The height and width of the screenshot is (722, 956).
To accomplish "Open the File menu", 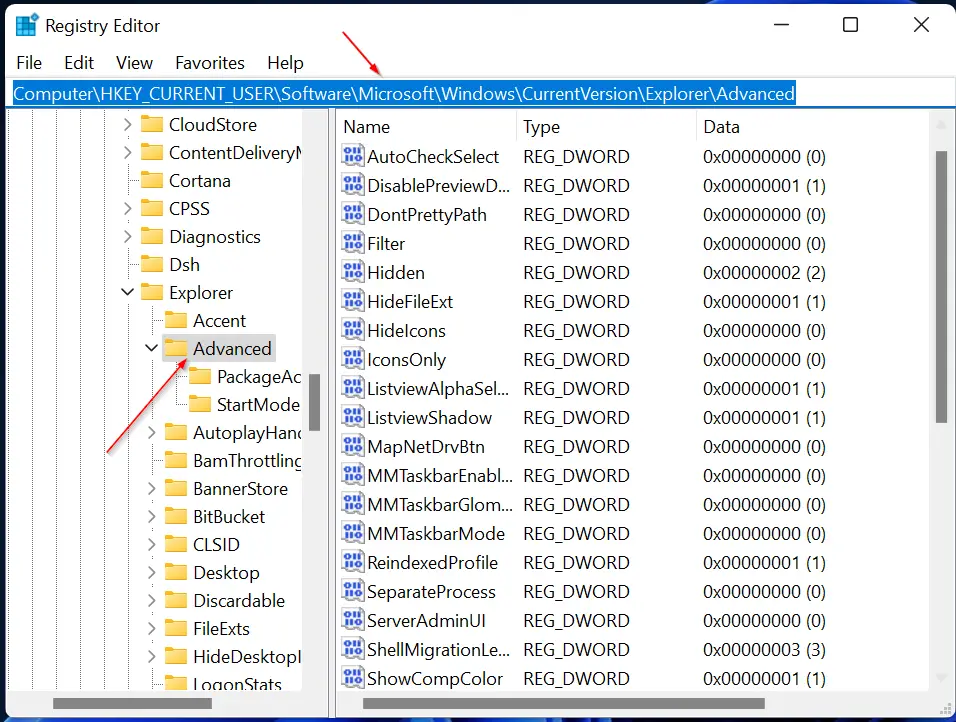I will [x=29, y=63].
